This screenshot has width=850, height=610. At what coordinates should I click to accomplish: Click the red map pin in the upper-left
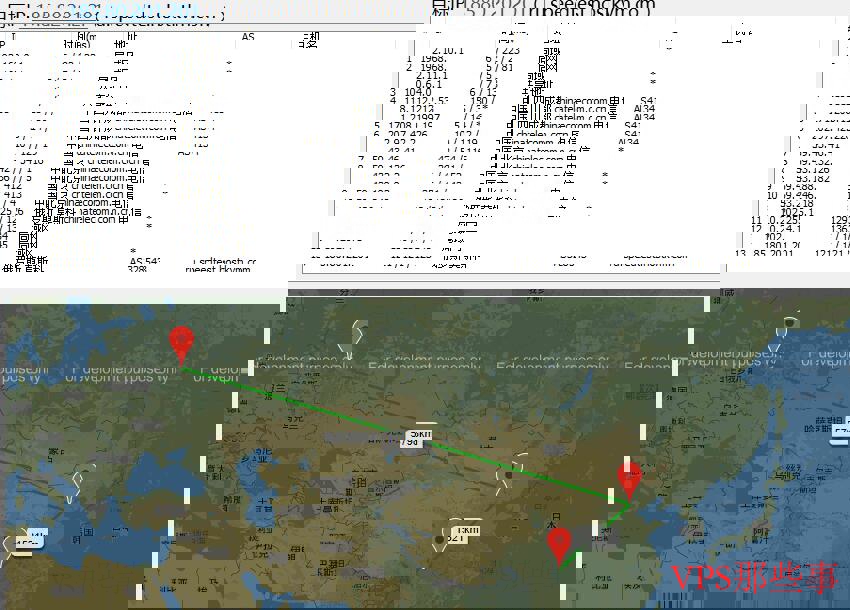click(x=181, y=343)
